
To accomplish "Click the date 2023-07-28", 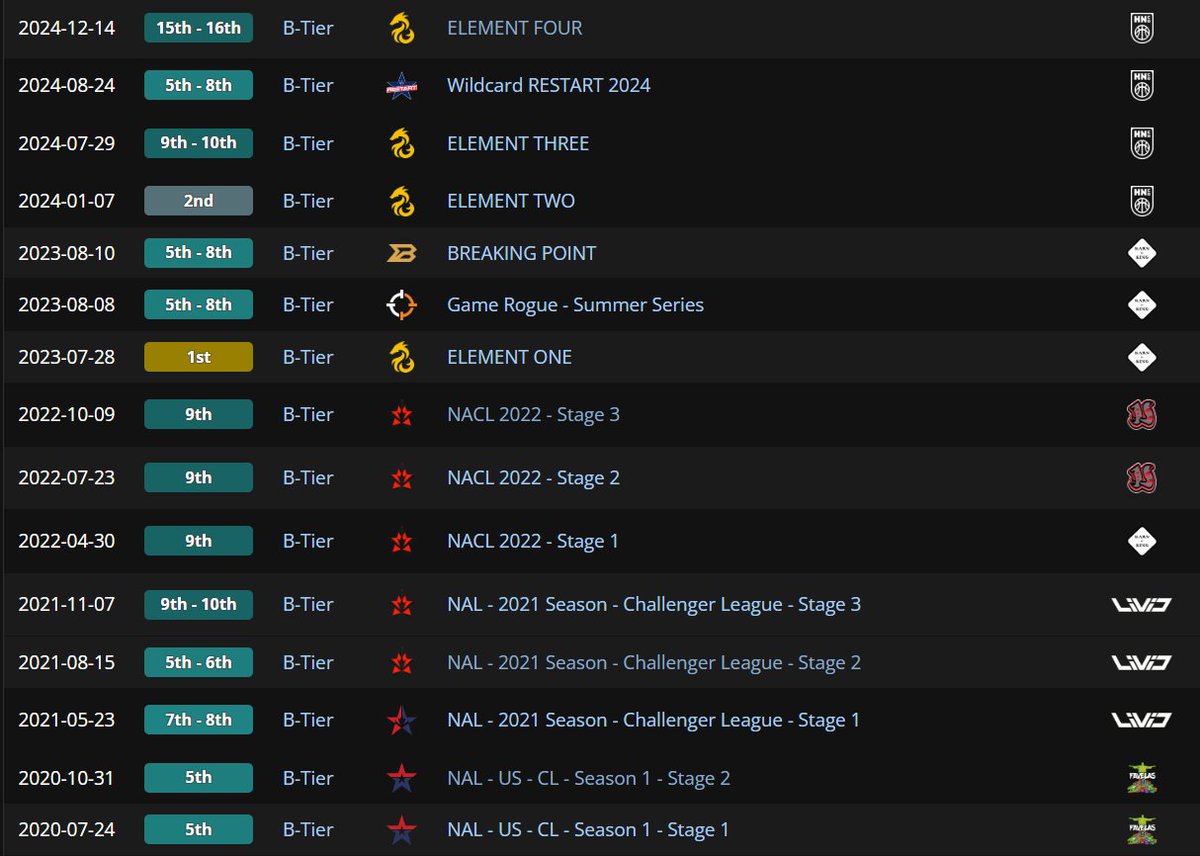I will tap(67, 357).
